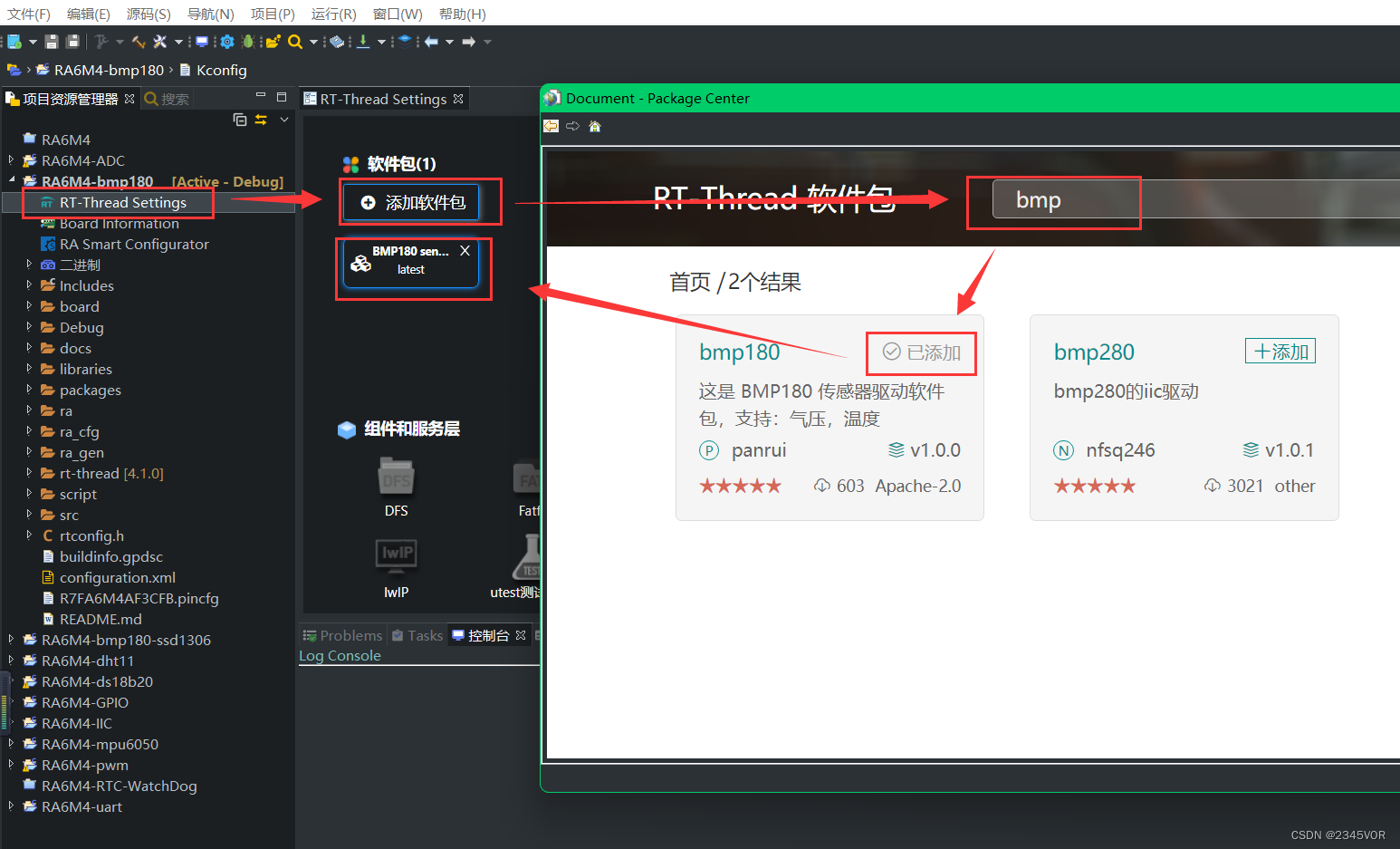Switch to the Problems tab

click(342, 635)
